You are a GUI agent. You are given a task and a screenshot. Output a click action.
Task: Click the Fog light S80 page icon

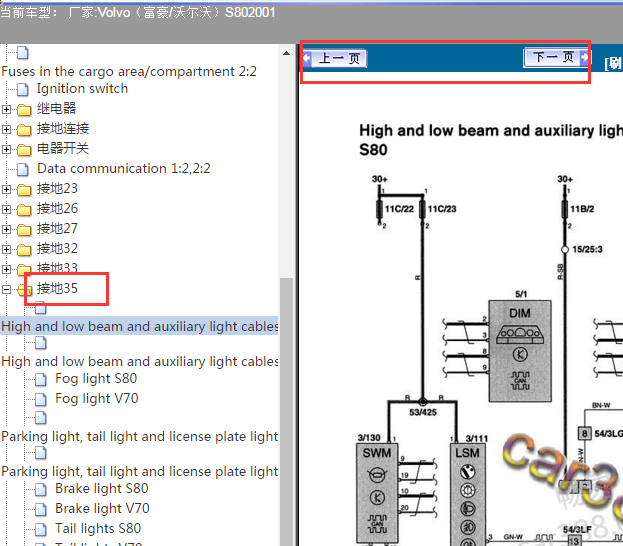point(41,379)
